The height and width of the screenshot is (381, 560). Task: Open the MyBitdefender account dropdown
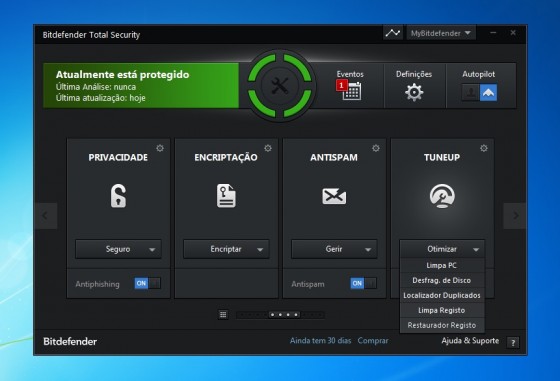(441, 33)
